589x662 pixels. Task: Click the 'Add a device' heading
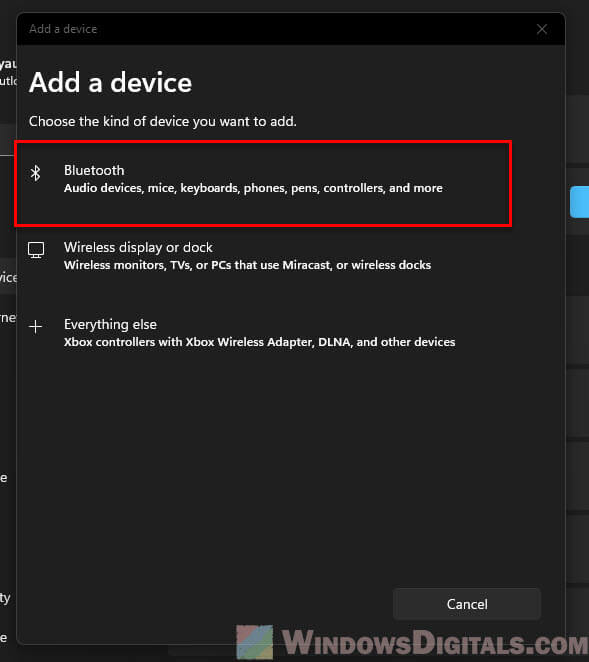111,82
